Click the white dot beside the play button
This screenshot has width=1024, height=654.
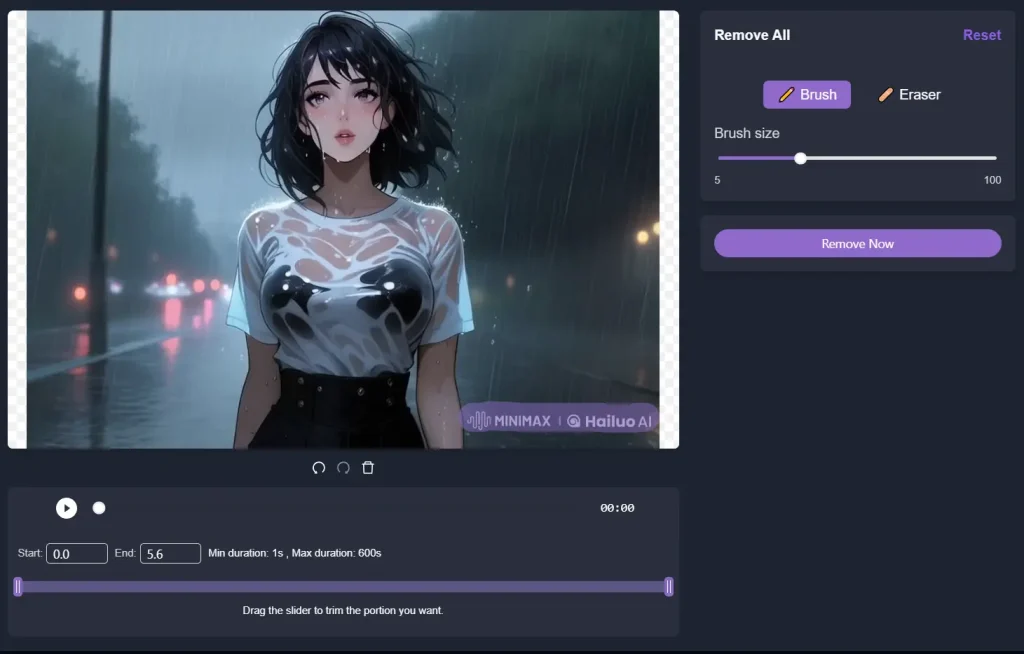99,508
